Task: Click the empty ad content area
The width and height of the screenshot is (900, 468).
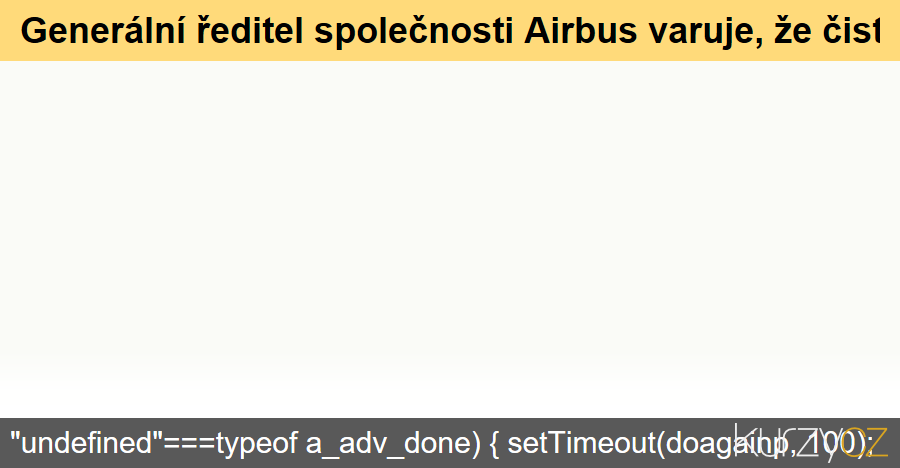Action: (x=450, y=224)
